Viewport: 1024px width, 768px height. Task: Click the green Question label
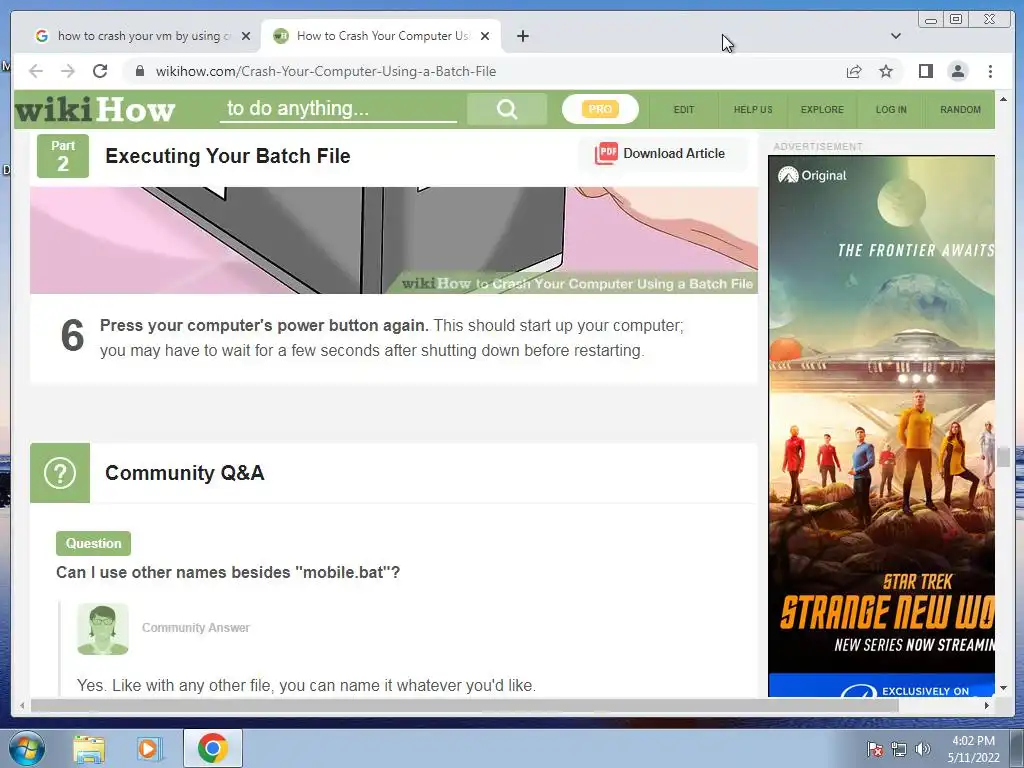(93, 543)
